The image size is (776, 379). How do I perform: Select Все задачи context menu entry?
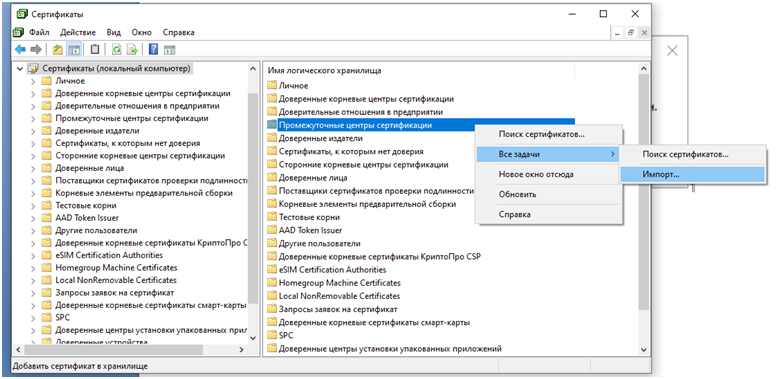tap(548, 154)
